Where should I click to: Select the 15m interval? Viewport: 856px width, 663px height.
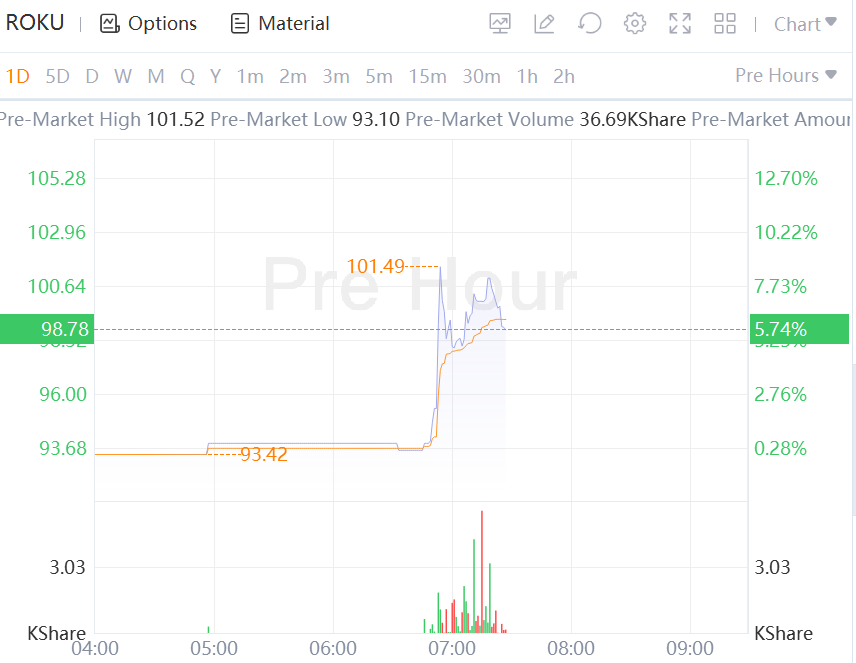tap(427, 76)
